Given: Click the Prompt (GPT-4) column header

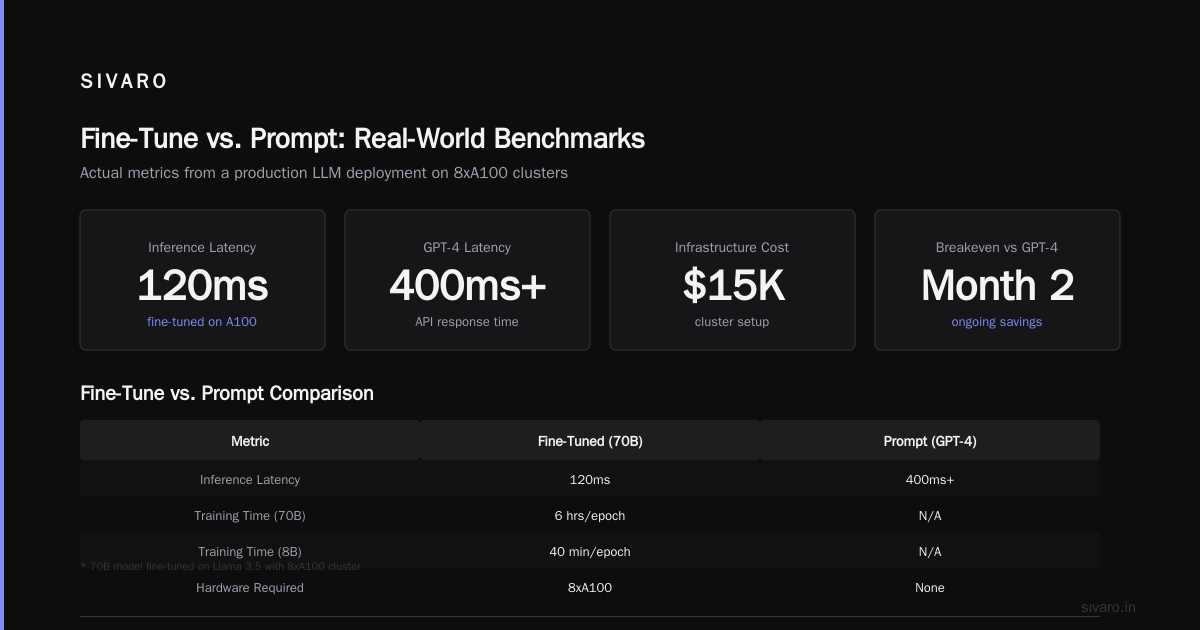Looking at the screenshot, I should coord(930,440).
